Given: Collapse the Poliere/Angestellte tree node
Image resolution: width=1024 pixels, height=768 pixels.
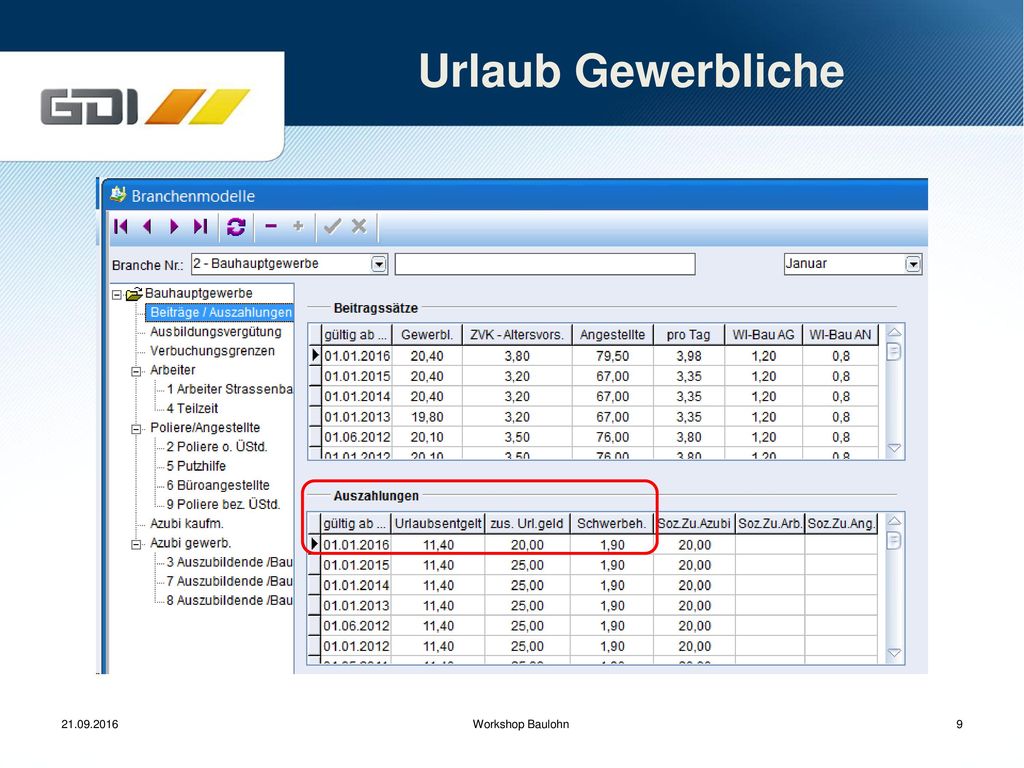Looking at the screenshot, I should coord(136,429).
